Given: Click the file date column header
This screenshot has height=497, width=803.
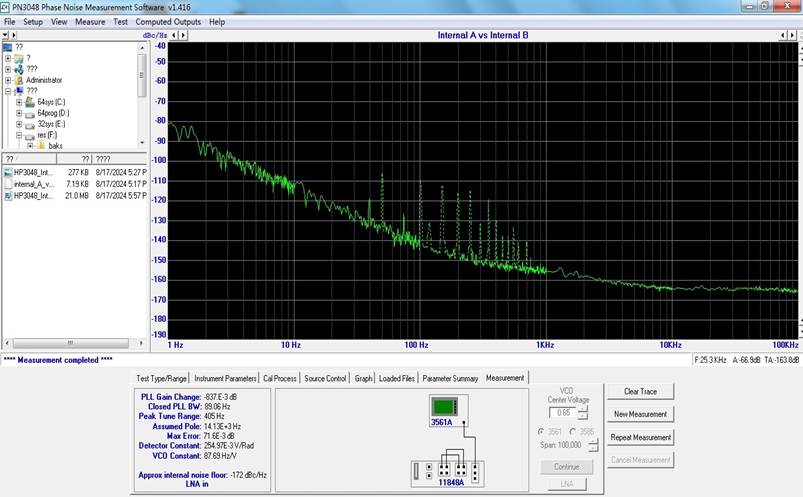Looking at the screenshot, I should click(x=119, y=159).
